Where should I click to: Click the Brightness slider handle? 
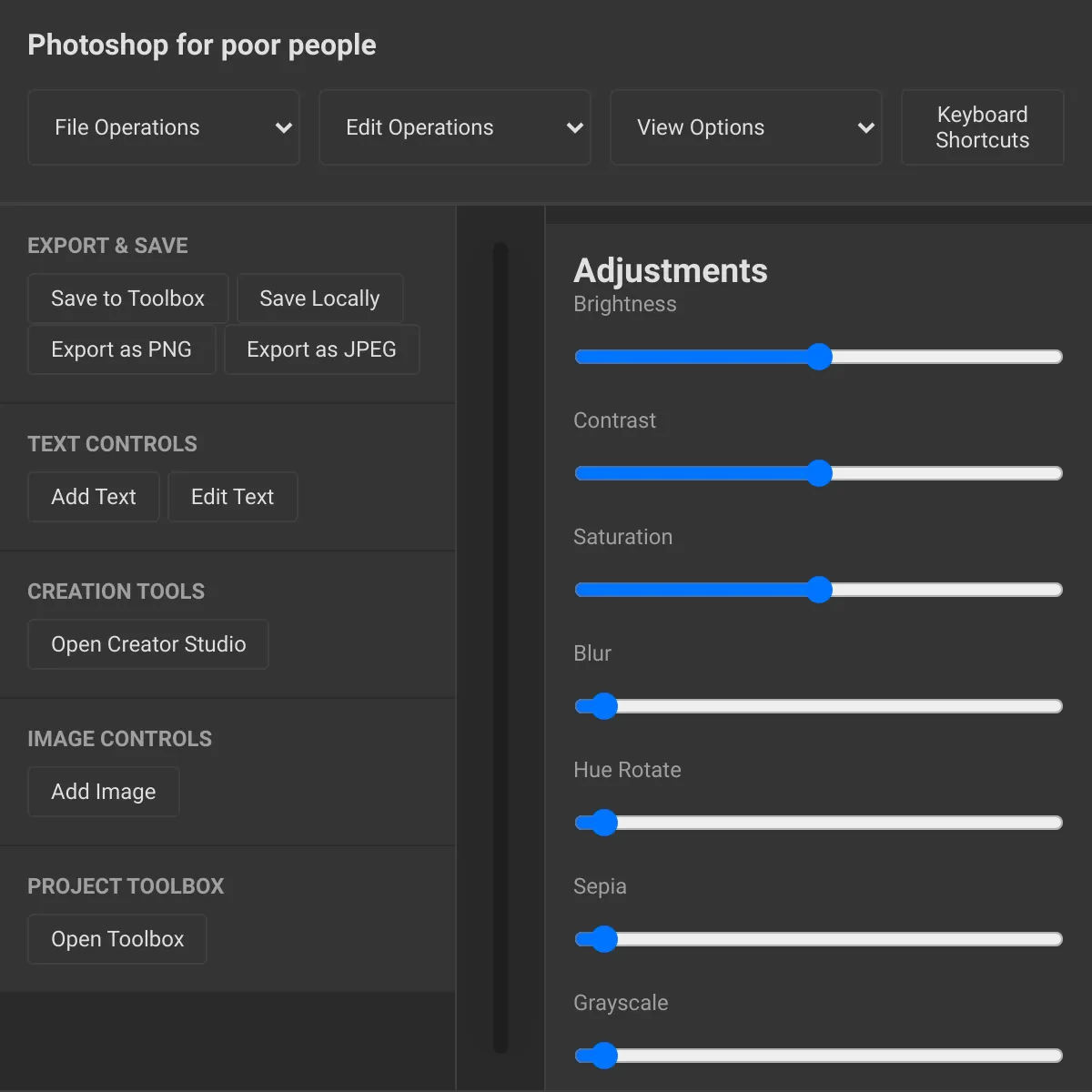[819, 357]
